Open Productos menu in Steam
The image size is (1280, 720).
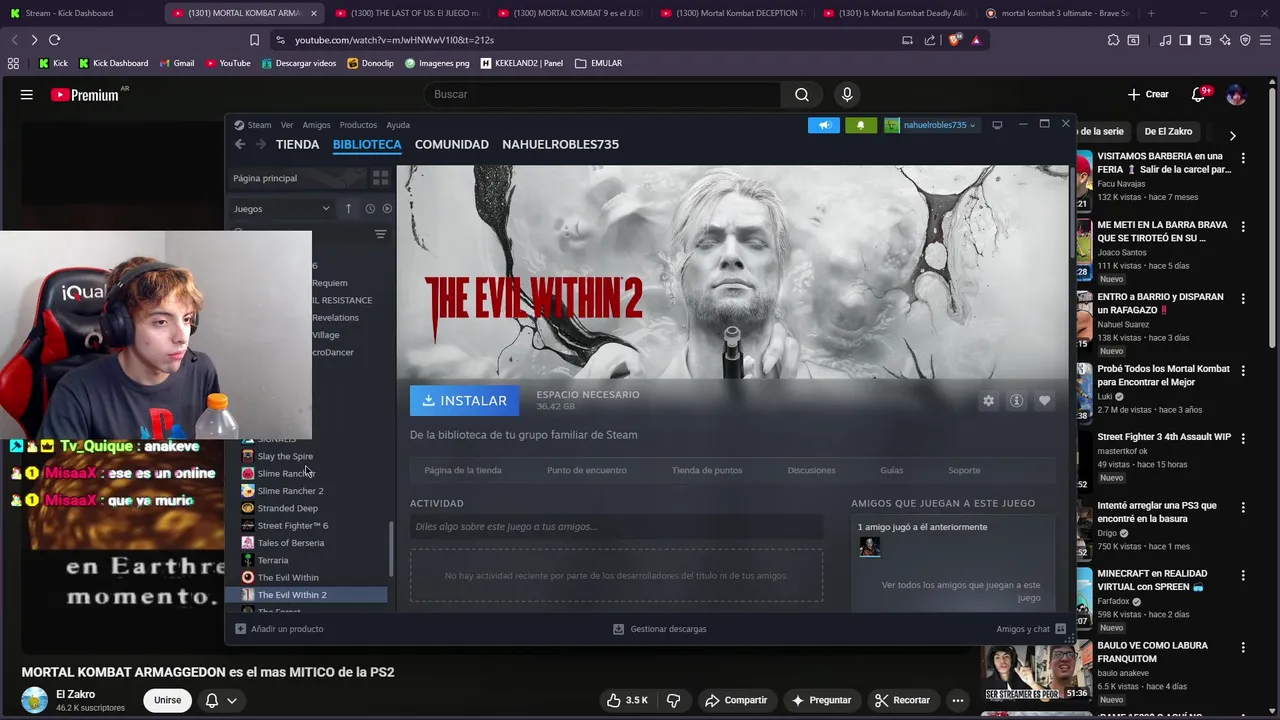tap(358, 125)
